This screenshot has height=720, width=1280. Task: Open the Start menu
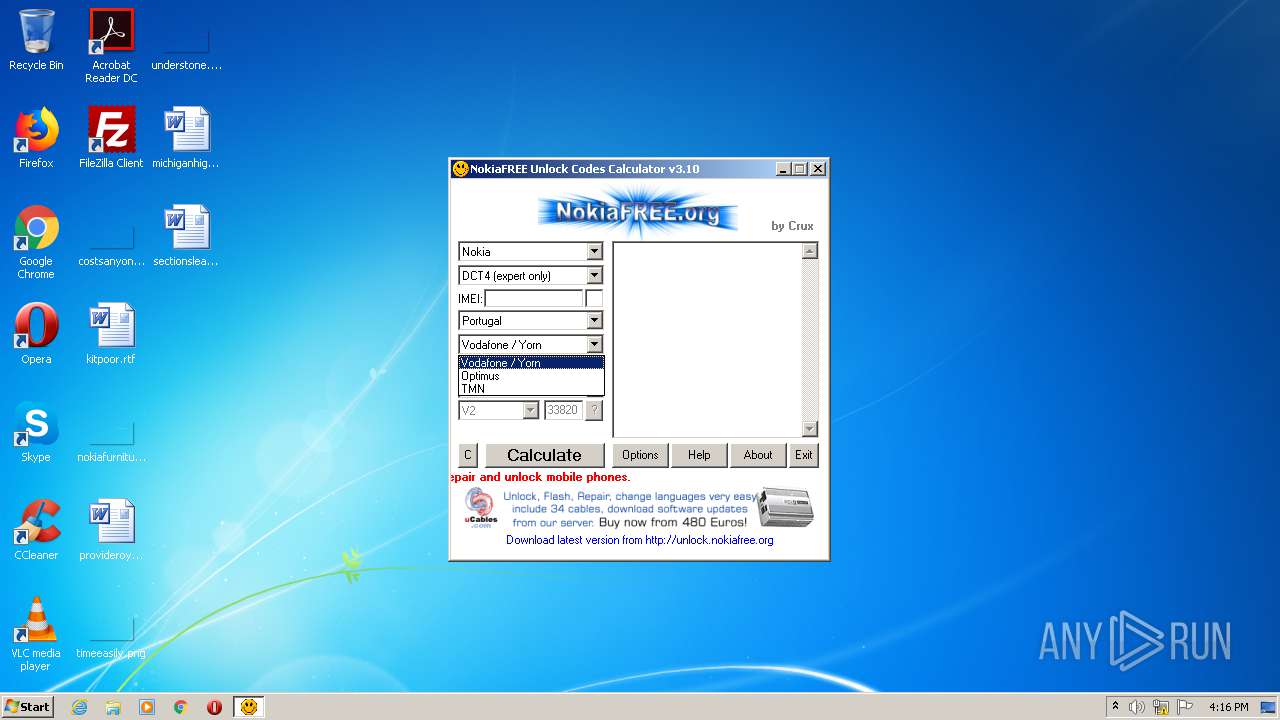(x=28, y=707)
